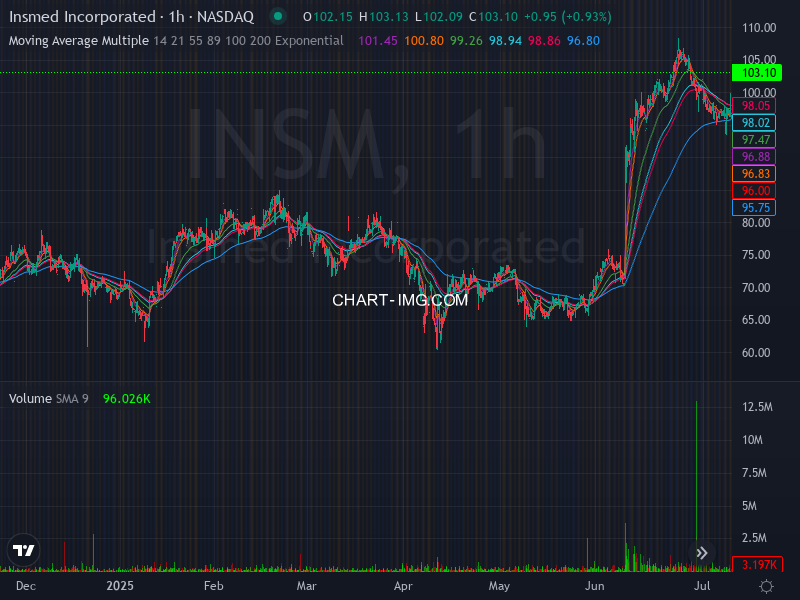
Task: Click the 12.5M volume axis label
Action: click(x=757, y=407)
